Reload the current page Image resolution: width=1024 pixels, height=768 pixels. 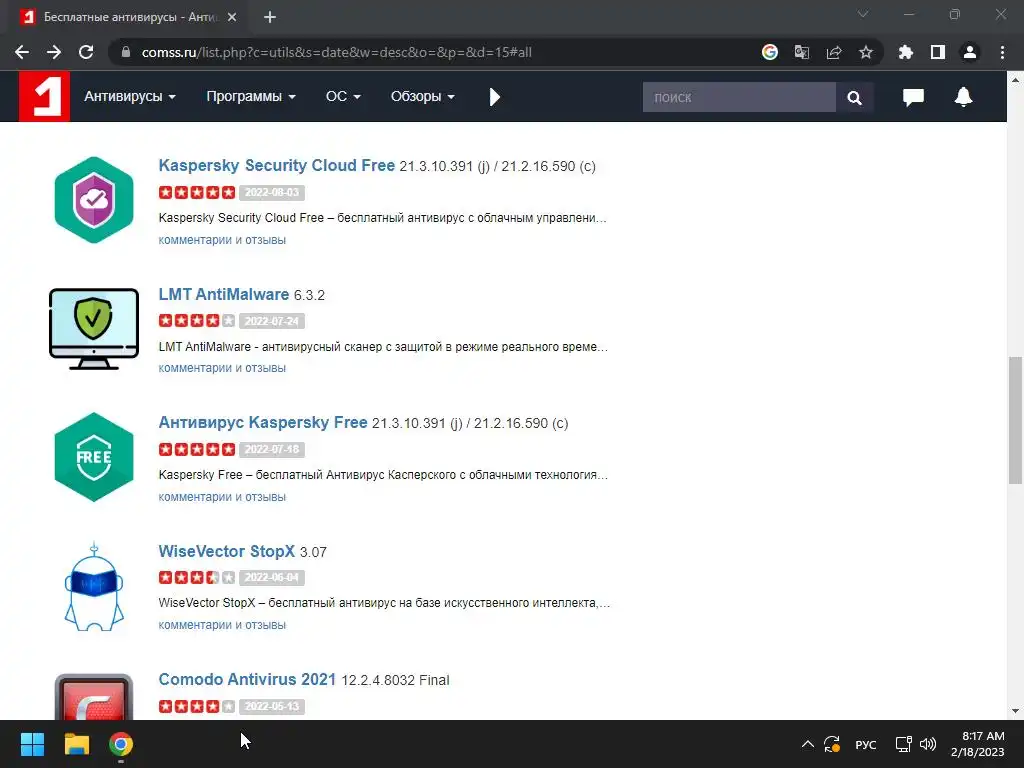coord(86,52)
